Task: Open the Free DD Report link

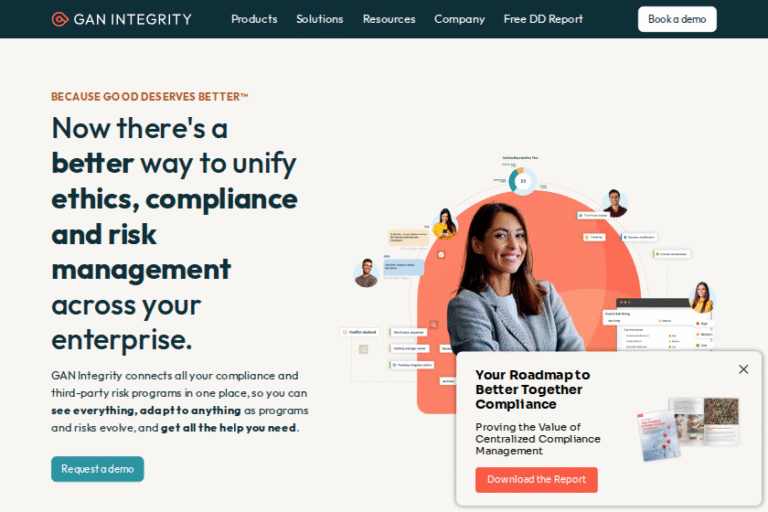Action: [543, 19]
